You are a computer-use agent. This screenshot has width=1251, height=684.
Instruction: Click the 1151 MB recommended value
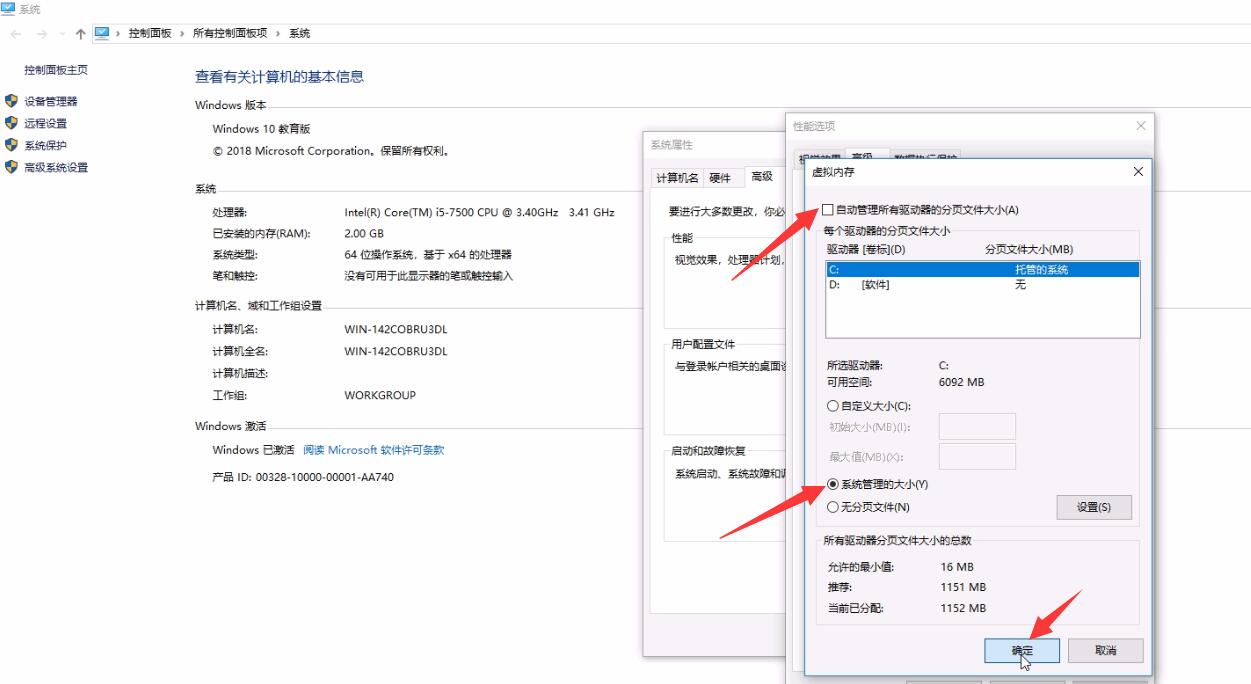pos(963,587)
